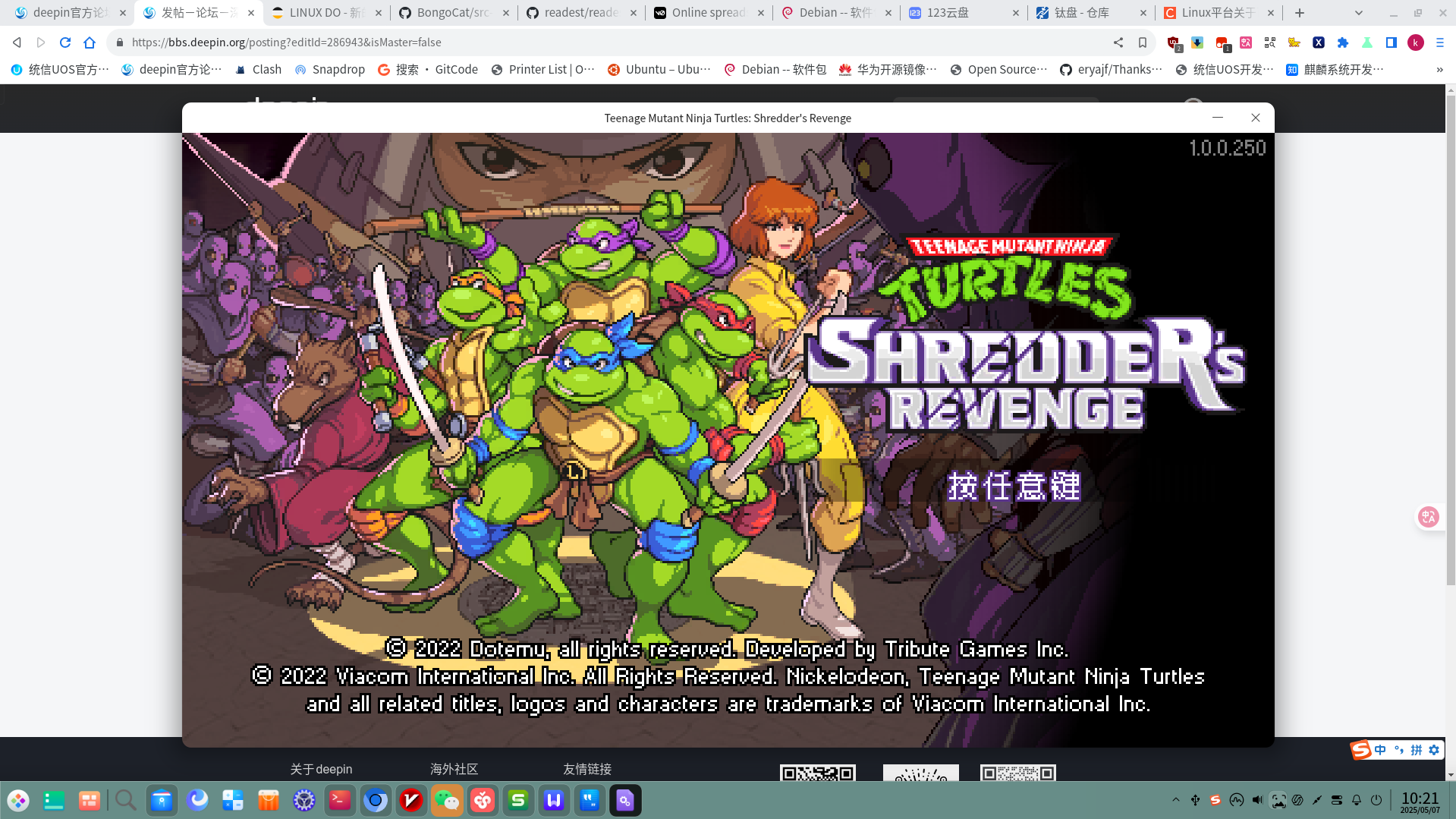Click the floating translate bubble on page edge
This screenshot has height=819, width=1456.
click(x=1429, y=517)
